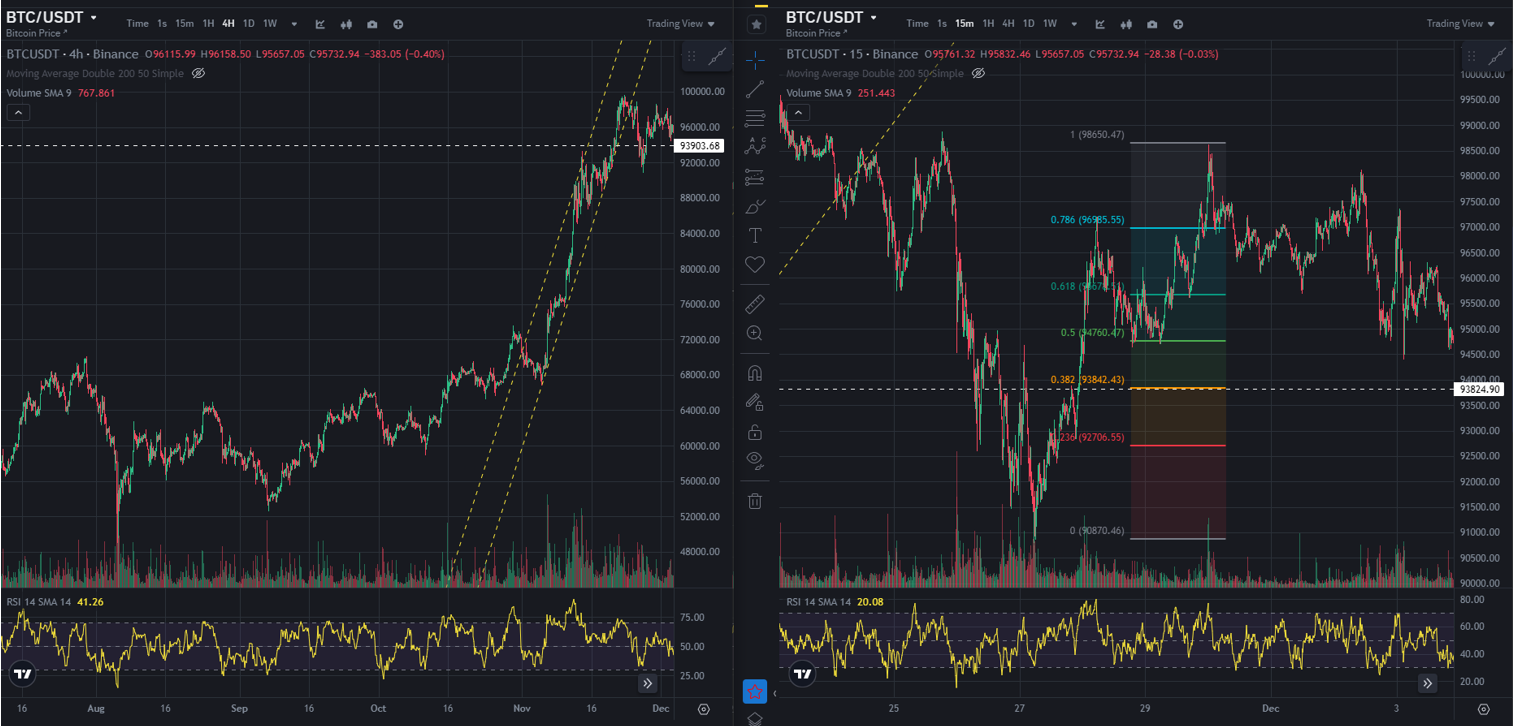The image size is (1514, 726).
Task: Toggle lock all drawing tools
Action: [x=755, y=432]
